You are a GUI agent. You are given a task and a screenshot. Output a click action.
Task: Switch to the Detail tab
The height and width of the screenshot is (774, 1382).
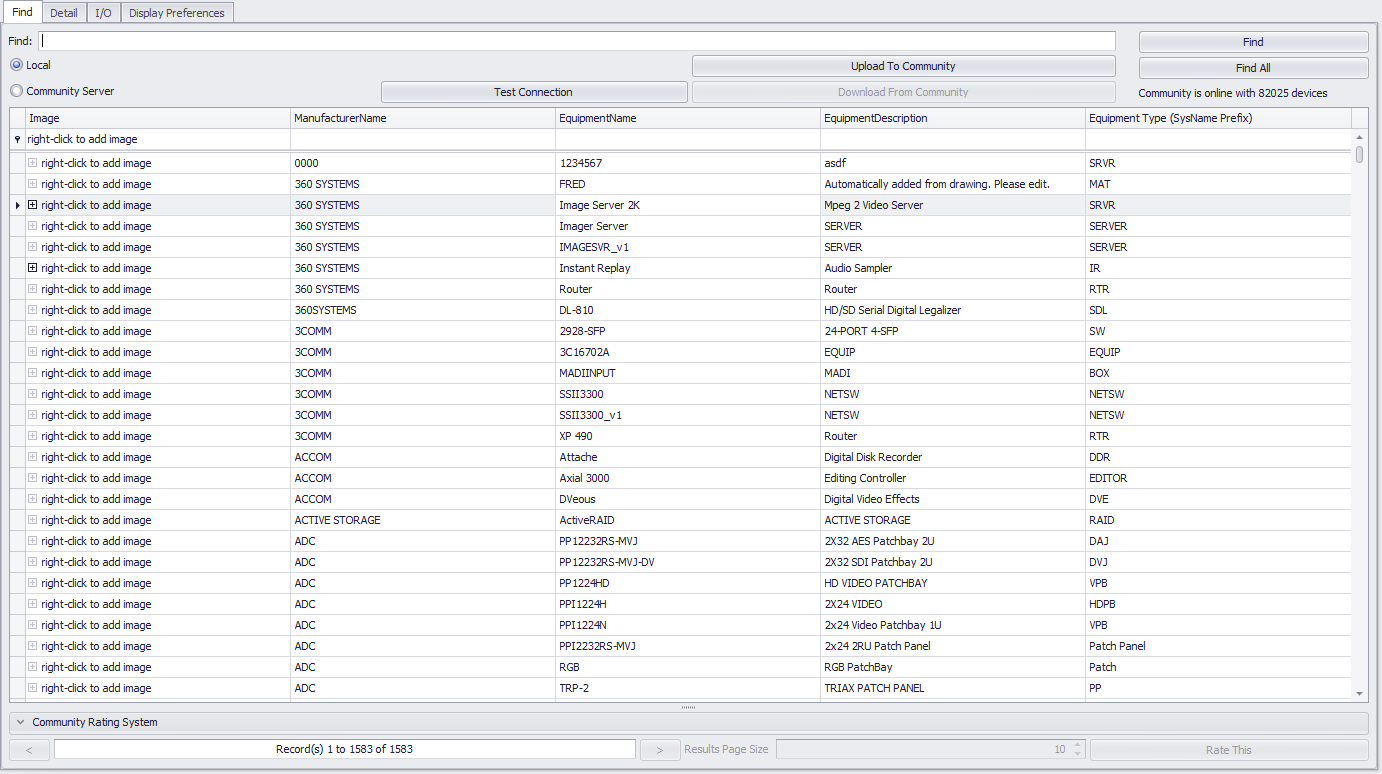pos(64,12)
